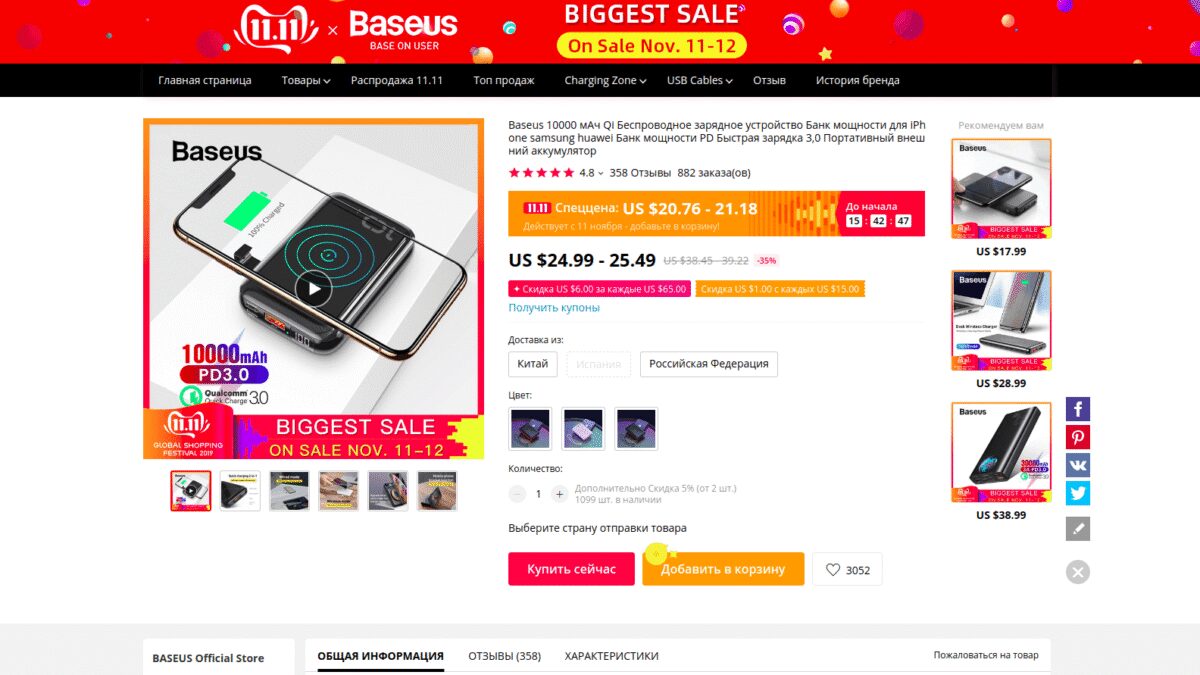
Task: Switch to the ОТЗЫВЫ (358) tab
Action: [x=504, y=656]
